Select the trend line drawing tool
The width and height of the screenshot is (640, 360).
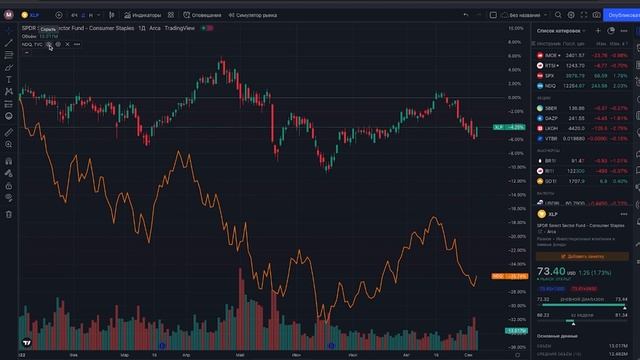(9, 42)
